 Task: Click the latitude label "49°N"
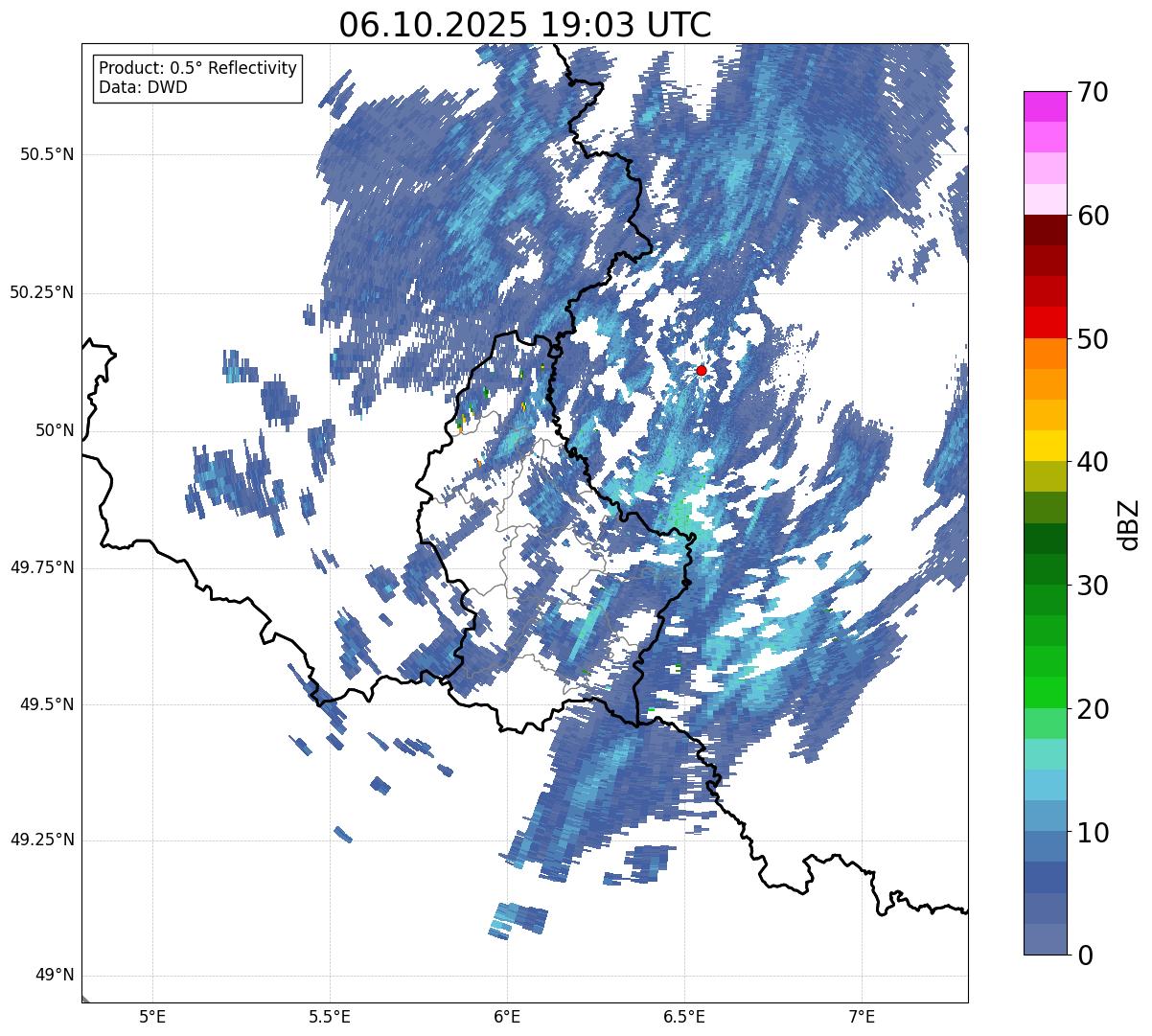click(x=55, y=976)
